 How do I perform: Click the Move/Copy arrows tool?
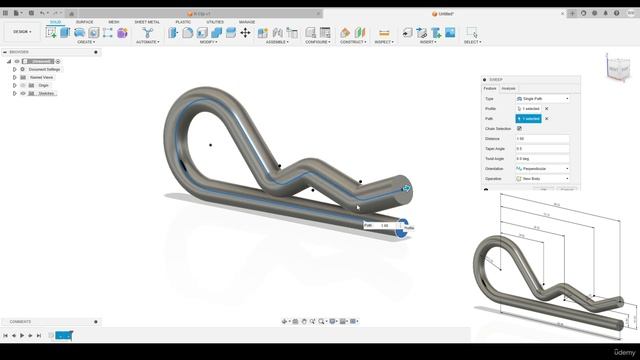(x=245, y=33)
